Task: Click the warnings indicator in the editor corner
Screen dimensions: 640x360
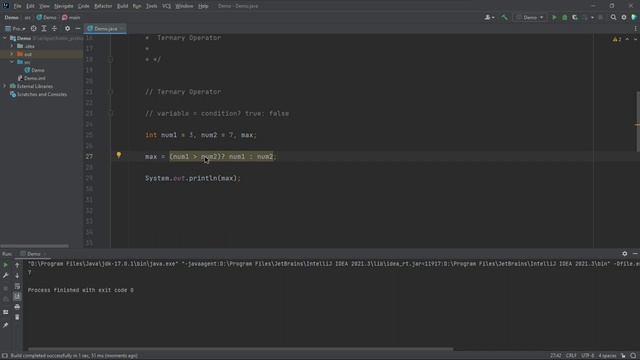Action: pyautogui.click(x=617, y=39)
